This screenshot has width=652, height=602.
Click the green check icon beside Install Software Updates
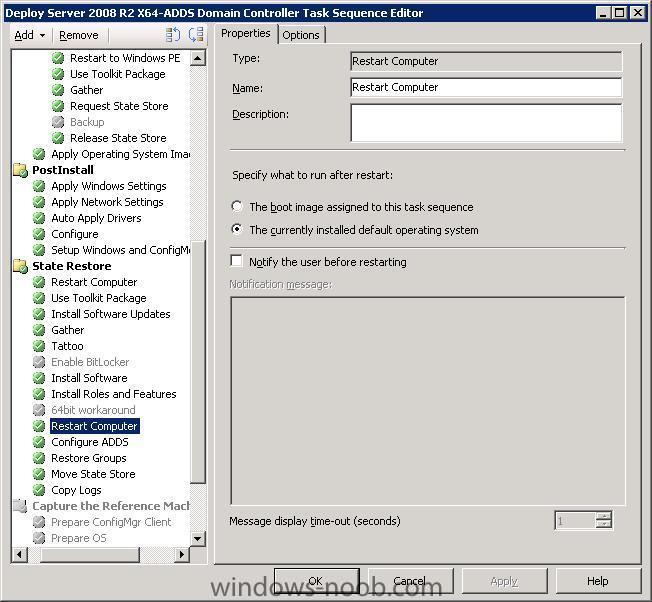coord(39,314)
